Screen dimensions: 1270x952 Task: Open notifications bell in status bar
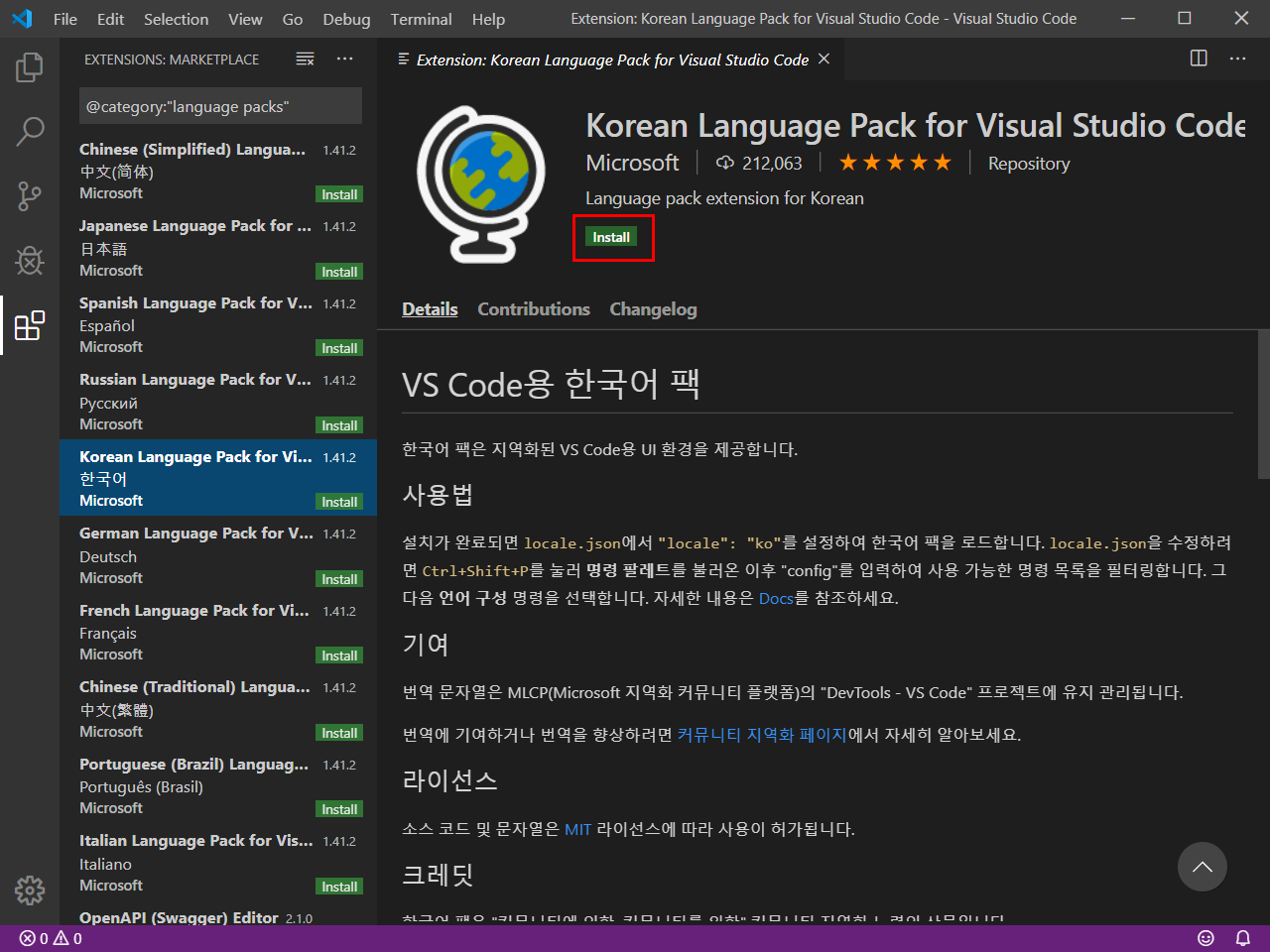point(1242,938)
